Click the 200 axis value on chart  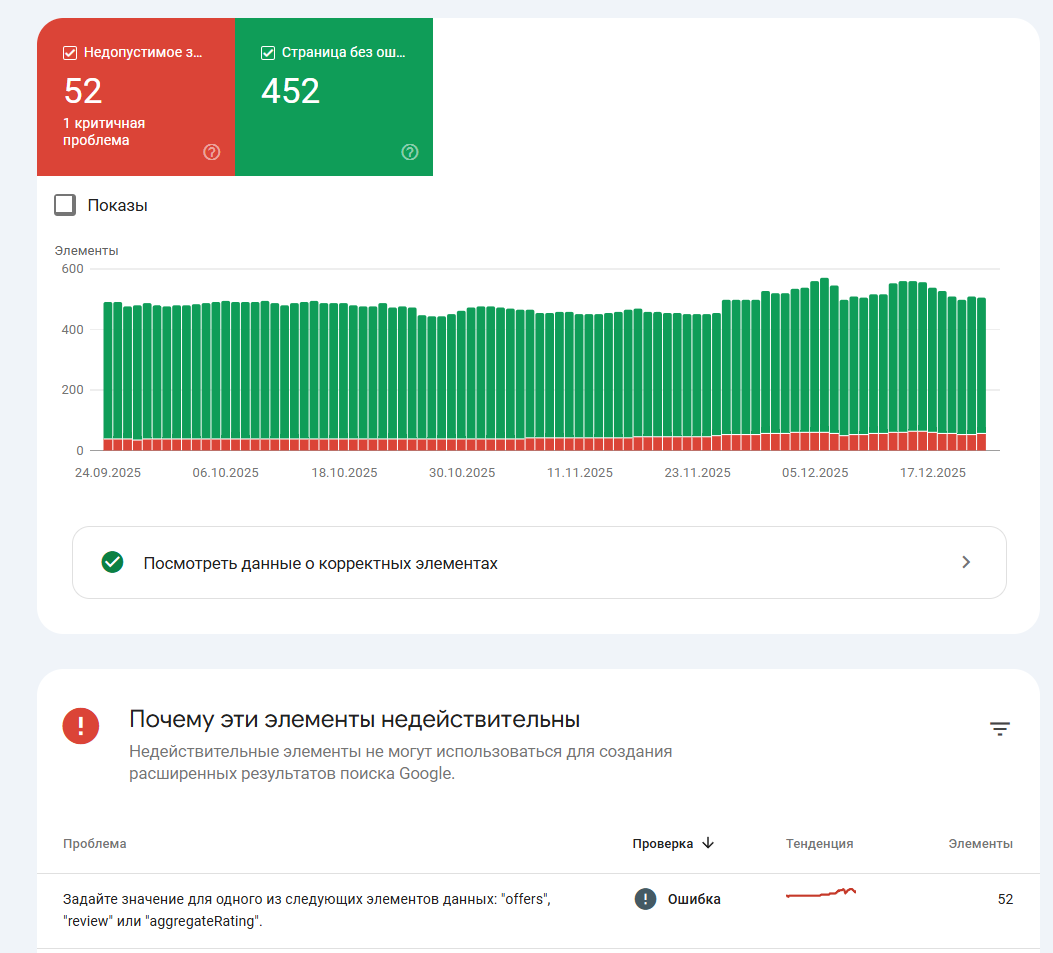73,390
